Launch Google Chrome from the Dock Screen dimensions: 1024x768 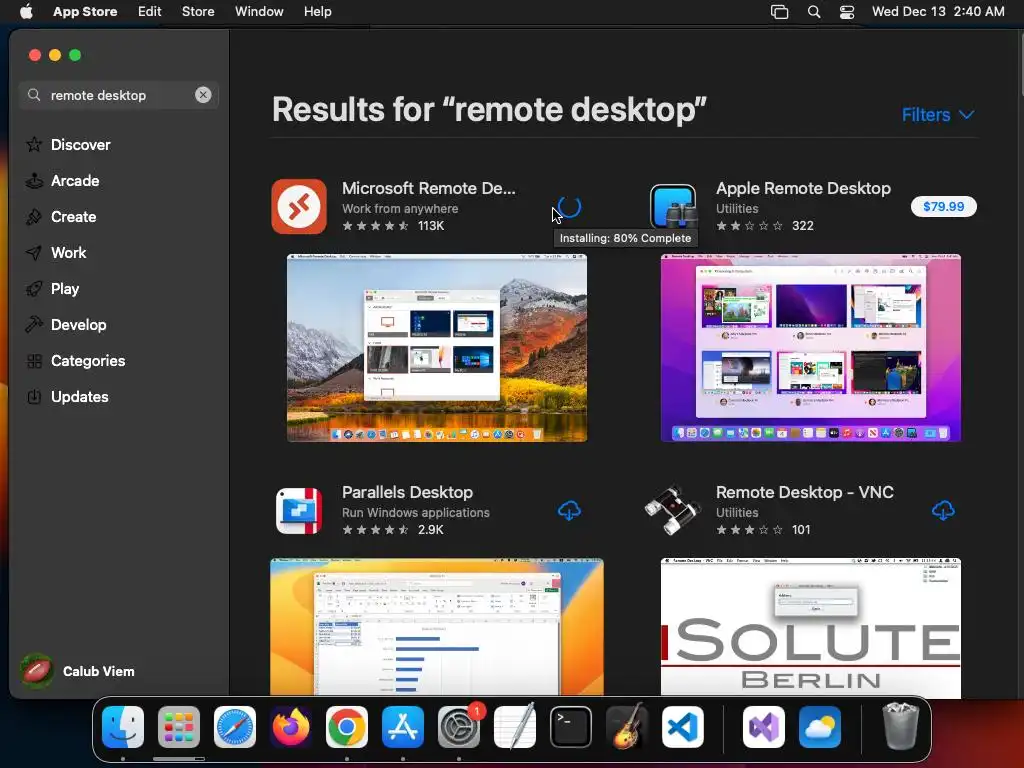(x=347, y=727)
